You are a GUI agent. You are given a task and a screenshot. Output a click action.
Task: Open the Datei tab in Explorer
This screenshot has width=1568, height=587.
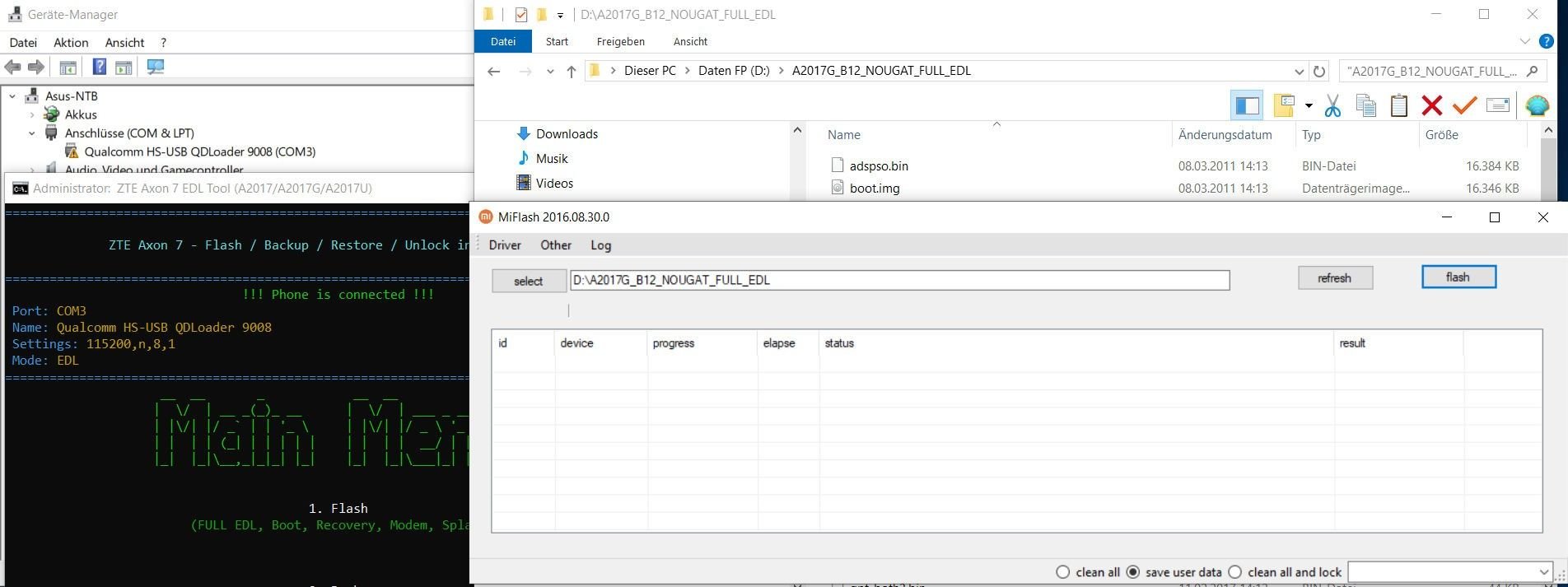(x=503, y=41)
